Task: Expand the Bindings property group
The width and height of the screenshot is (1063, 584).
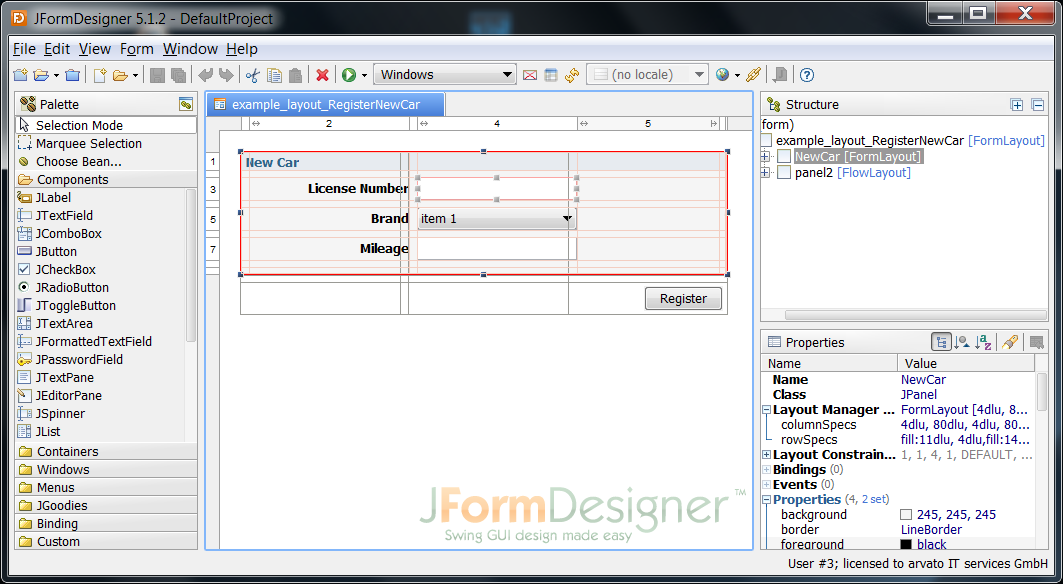Action: (x=767, y=470)
